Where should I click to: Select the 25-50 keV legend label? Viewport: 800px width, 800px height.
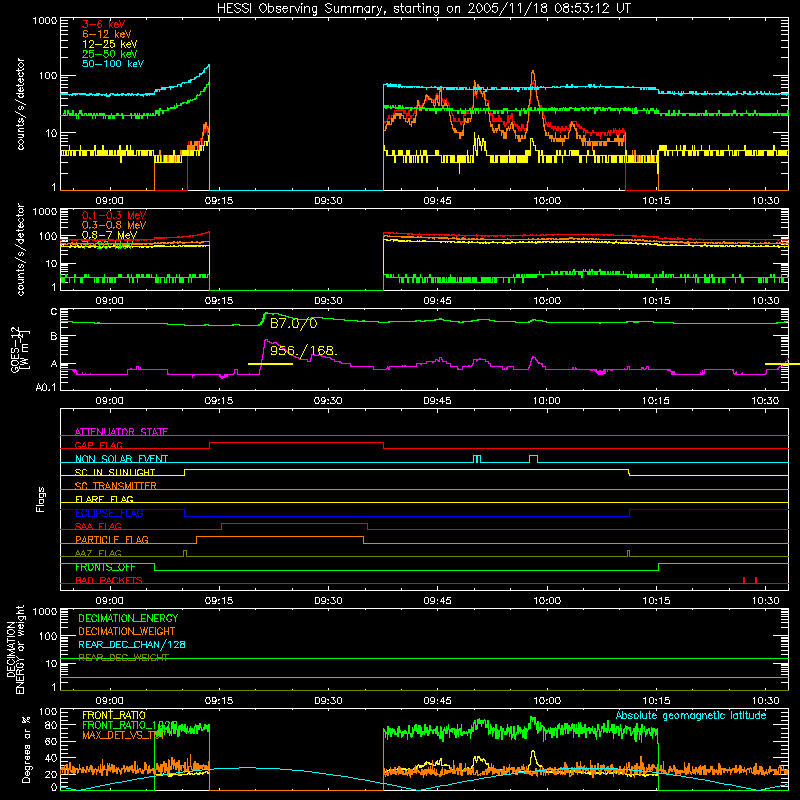point(110,54)
